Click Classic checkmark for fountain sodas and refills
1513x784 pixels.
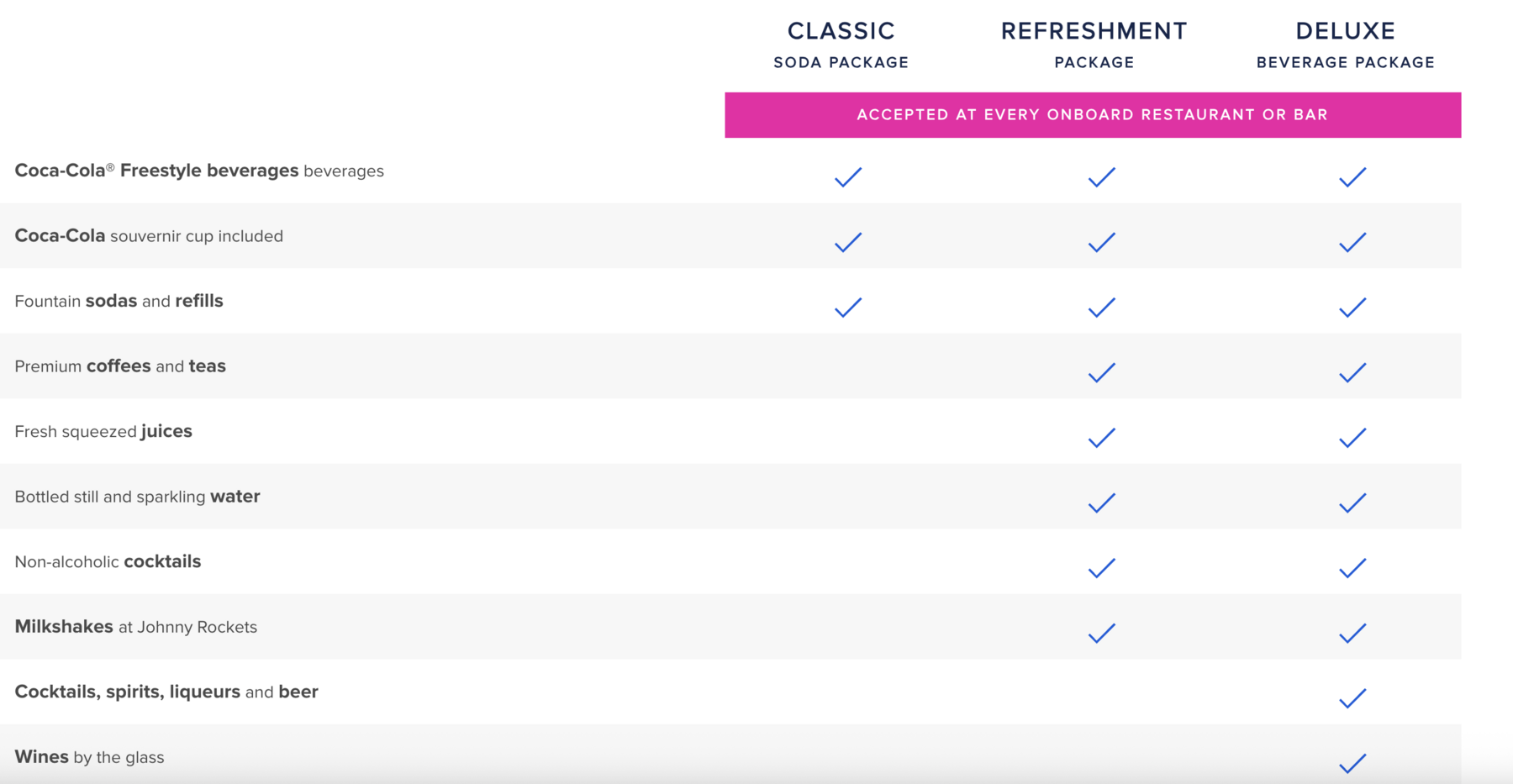click(x=848, y=308)
